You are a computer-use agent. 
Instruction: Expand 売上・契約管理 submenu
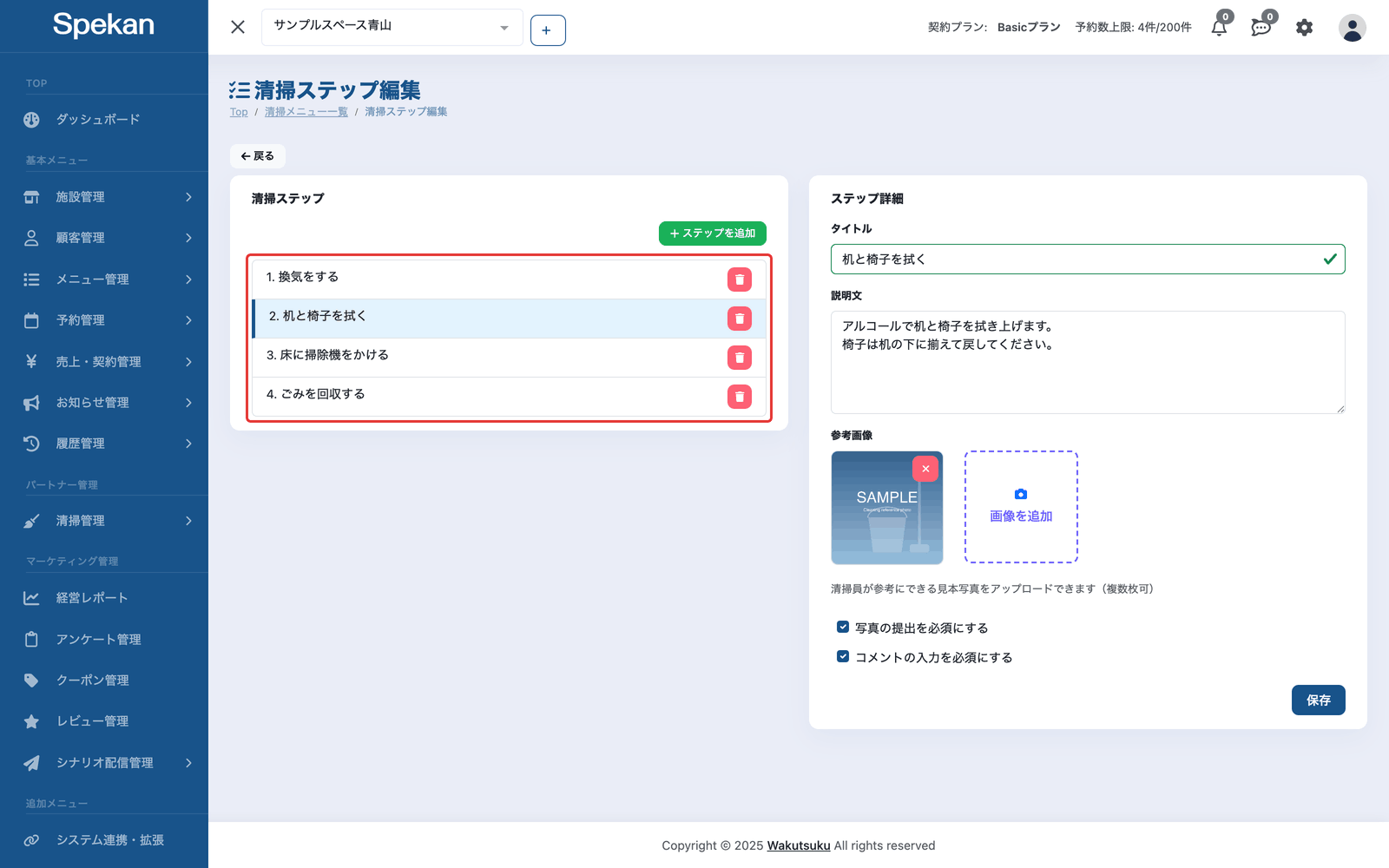tap(104, 362)
